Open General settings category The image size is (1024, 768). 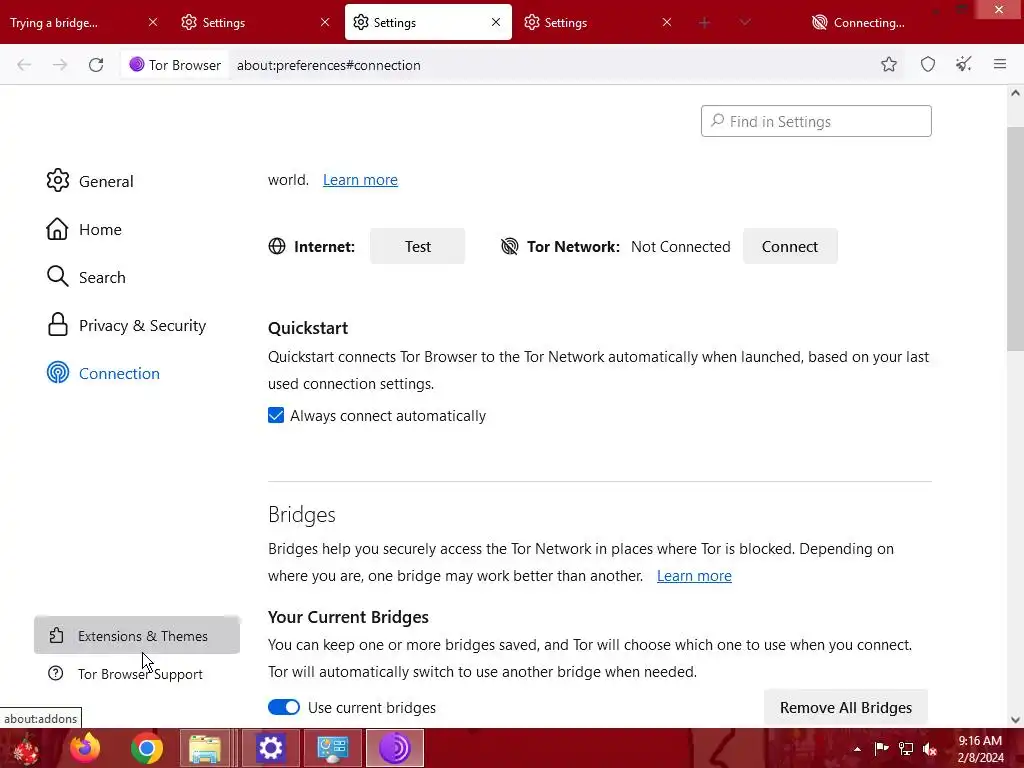pyautogui.click(x=90, y=181)
